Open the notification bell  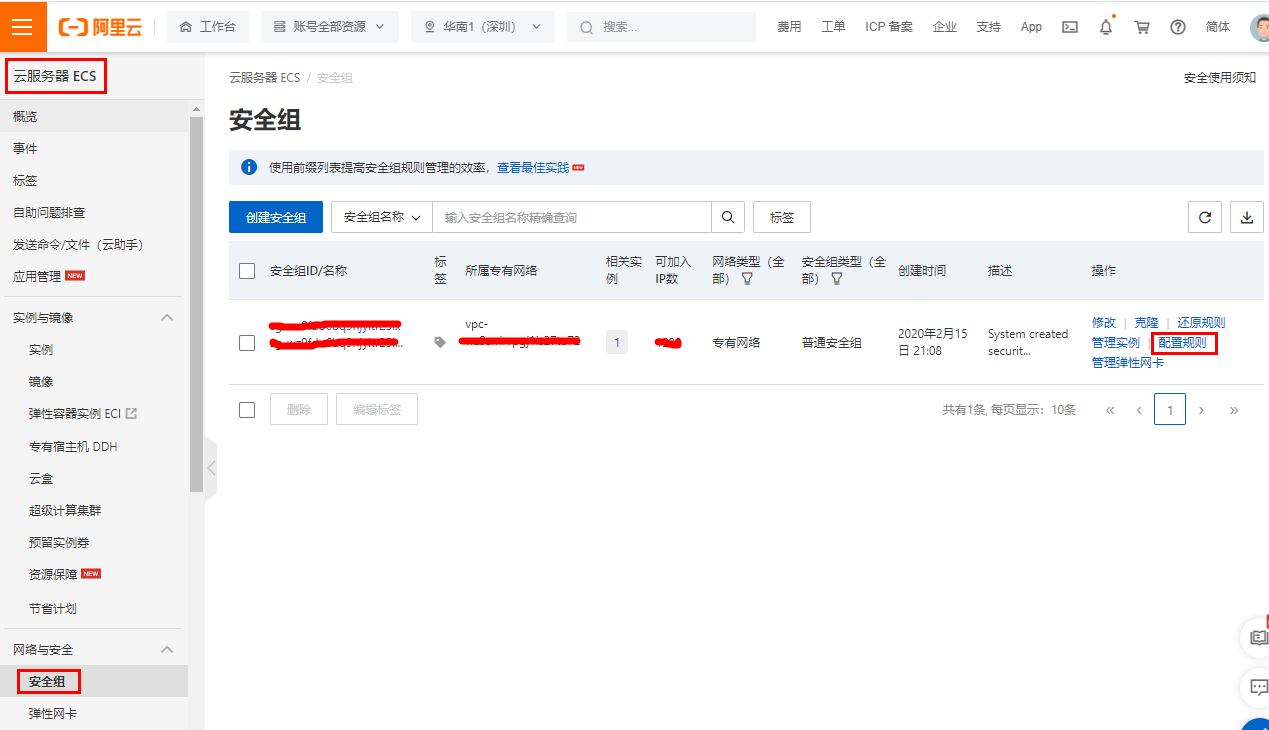tap(1105, 27)
